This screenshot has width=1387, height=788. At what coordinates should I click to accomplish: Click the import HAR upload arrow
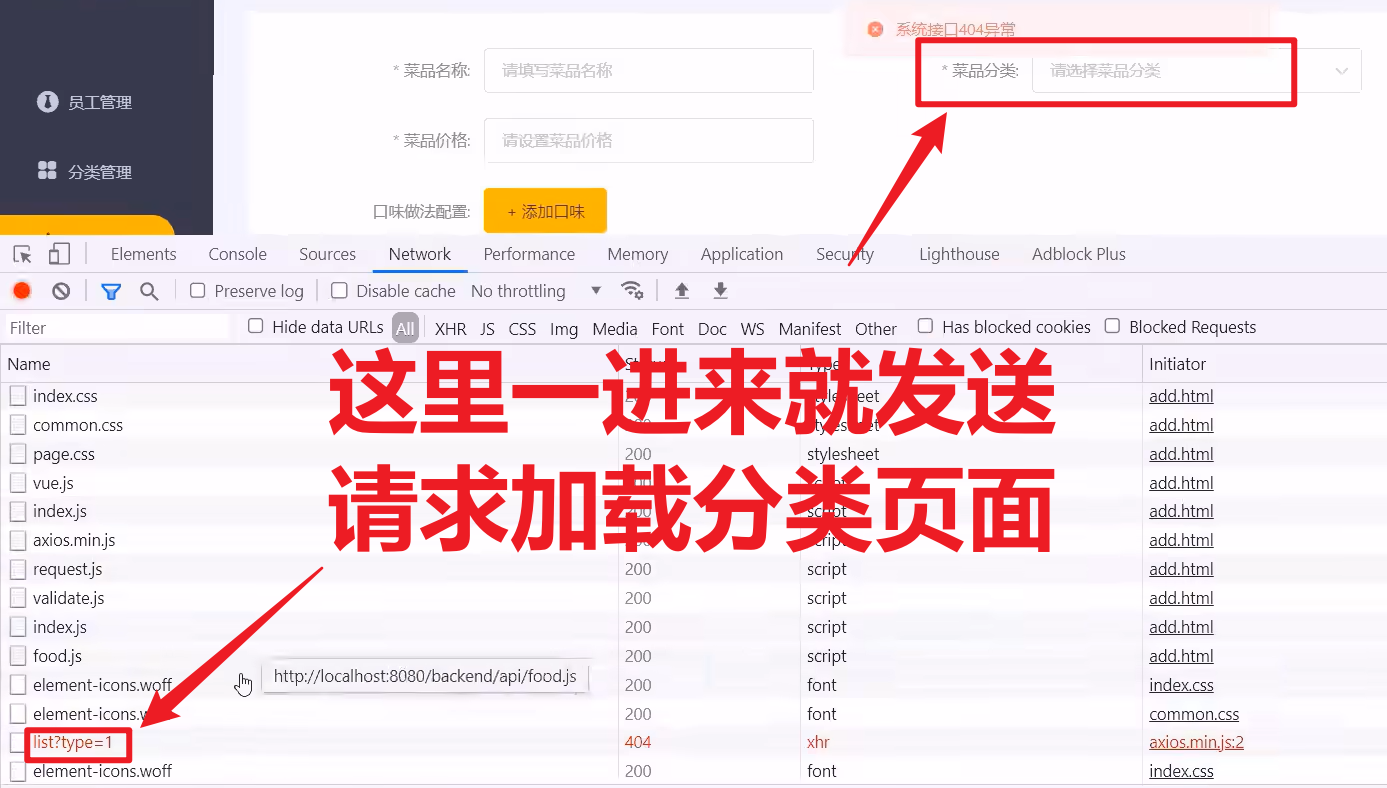(x=682, y=291)
